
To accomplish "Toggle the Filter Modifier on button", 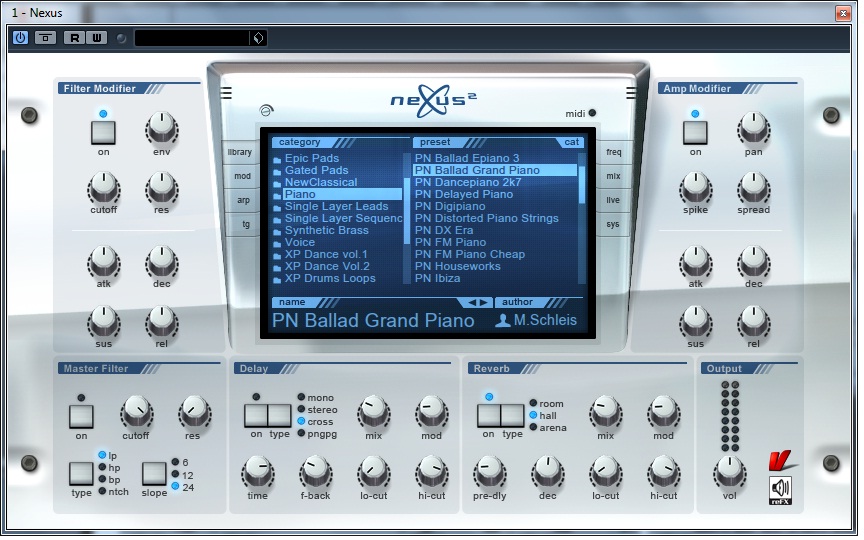I will pos(103,133).
